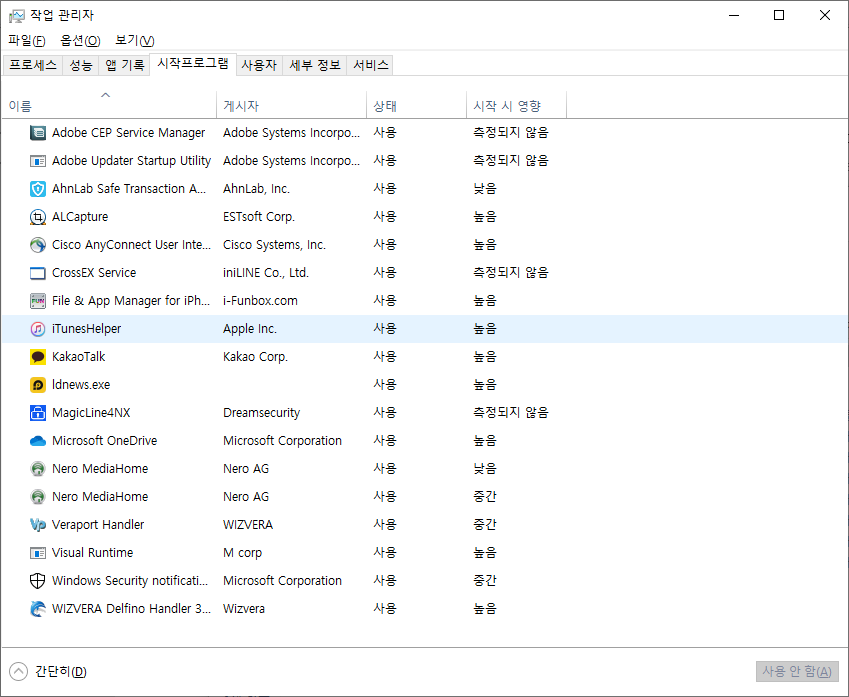The width and height of the screenshot is (849, 697).
Task: Switch to the 프로세스 tab
Action: tap(32, 66)
